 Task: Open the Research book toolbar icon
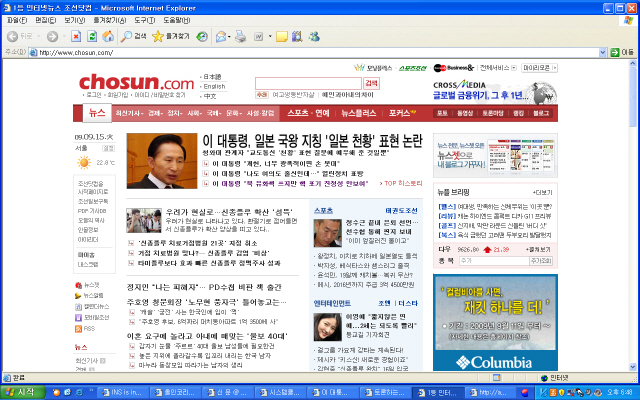pos(297,37)
